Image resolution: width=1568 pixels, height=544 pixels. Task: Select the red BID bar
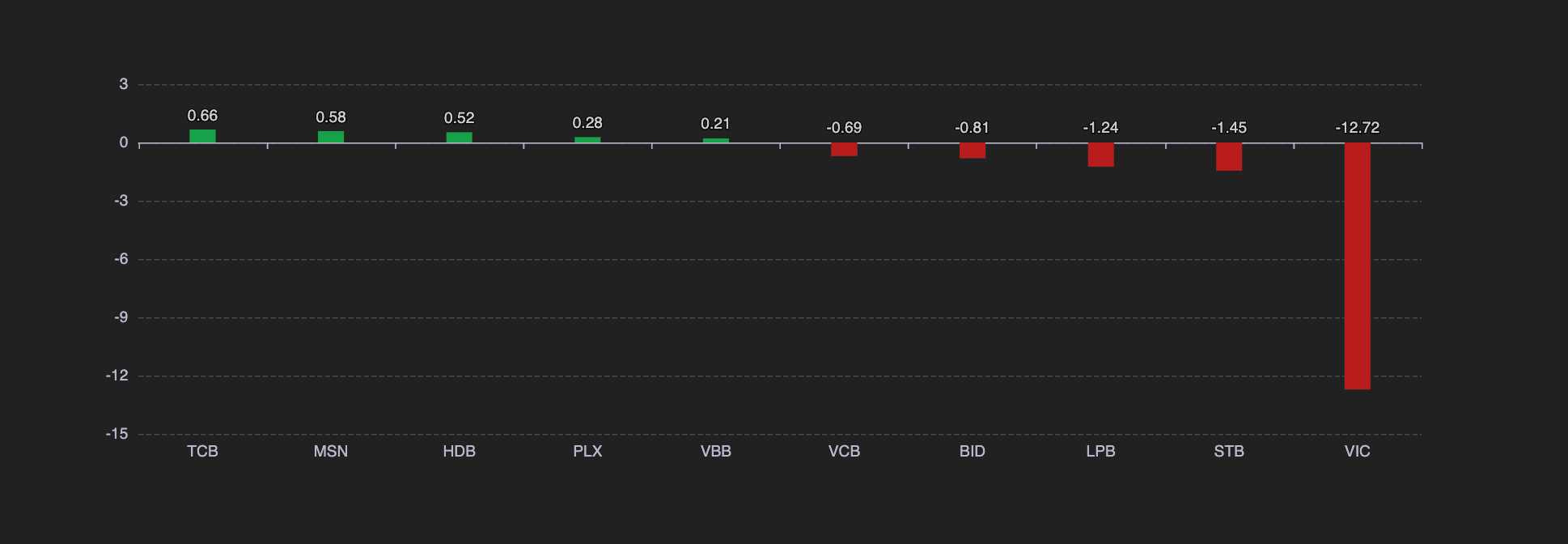[973, 151]
